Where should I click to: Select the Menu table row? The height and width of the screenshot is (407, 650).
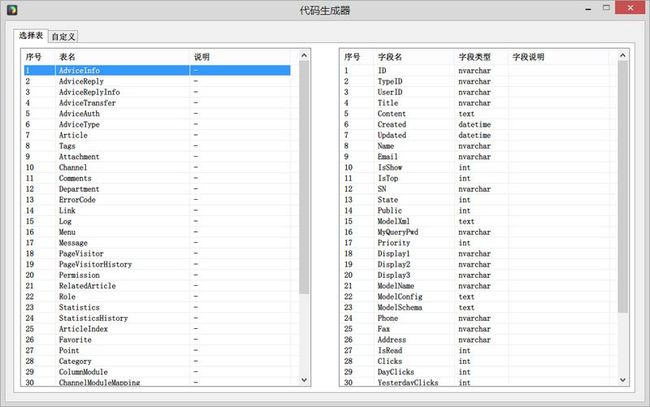click(157, 232)
